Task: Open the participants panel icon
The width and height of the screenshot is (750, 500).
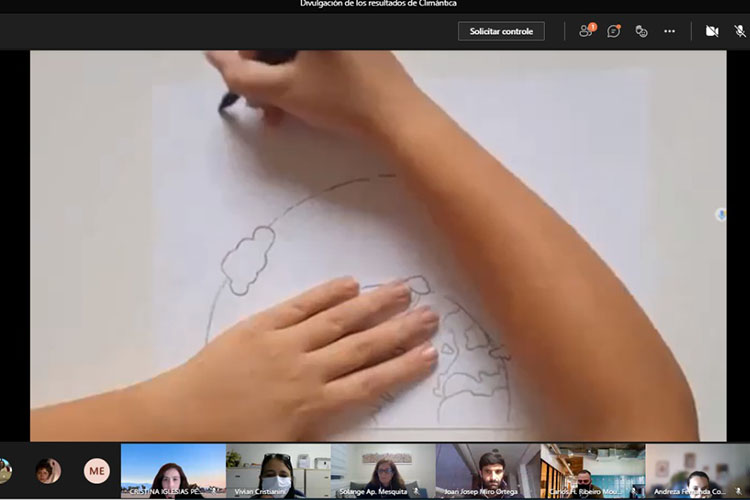Action: (x=586, y=31)
